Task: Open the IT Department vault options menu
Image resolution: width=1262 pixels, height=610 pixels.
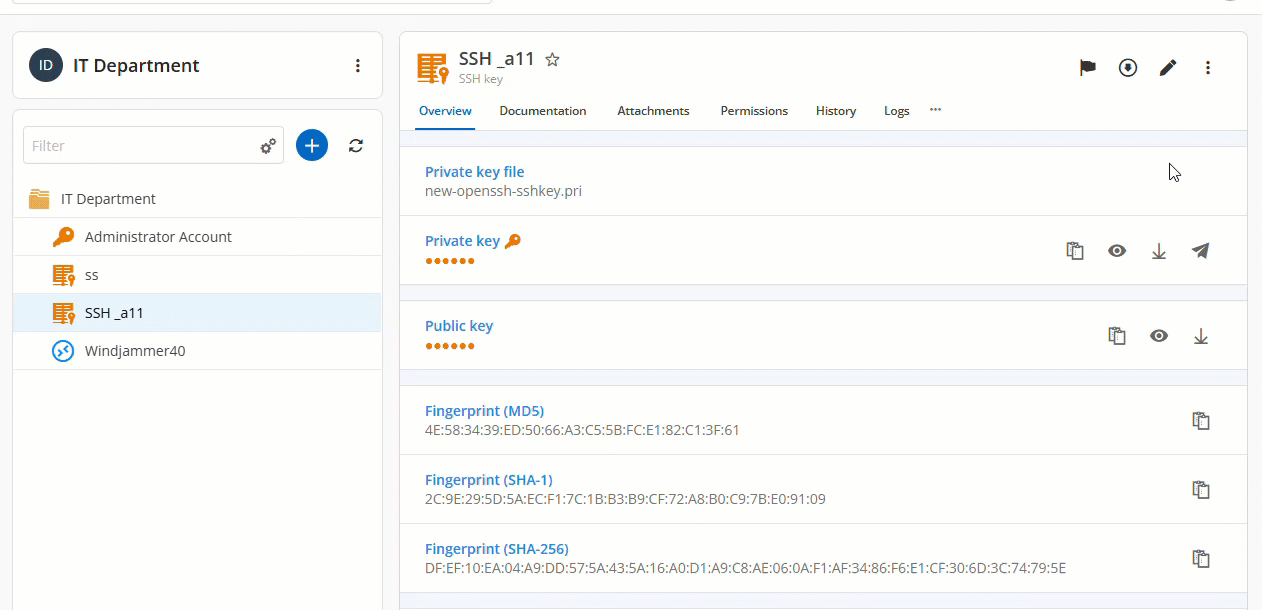Action: click(358, 66)
